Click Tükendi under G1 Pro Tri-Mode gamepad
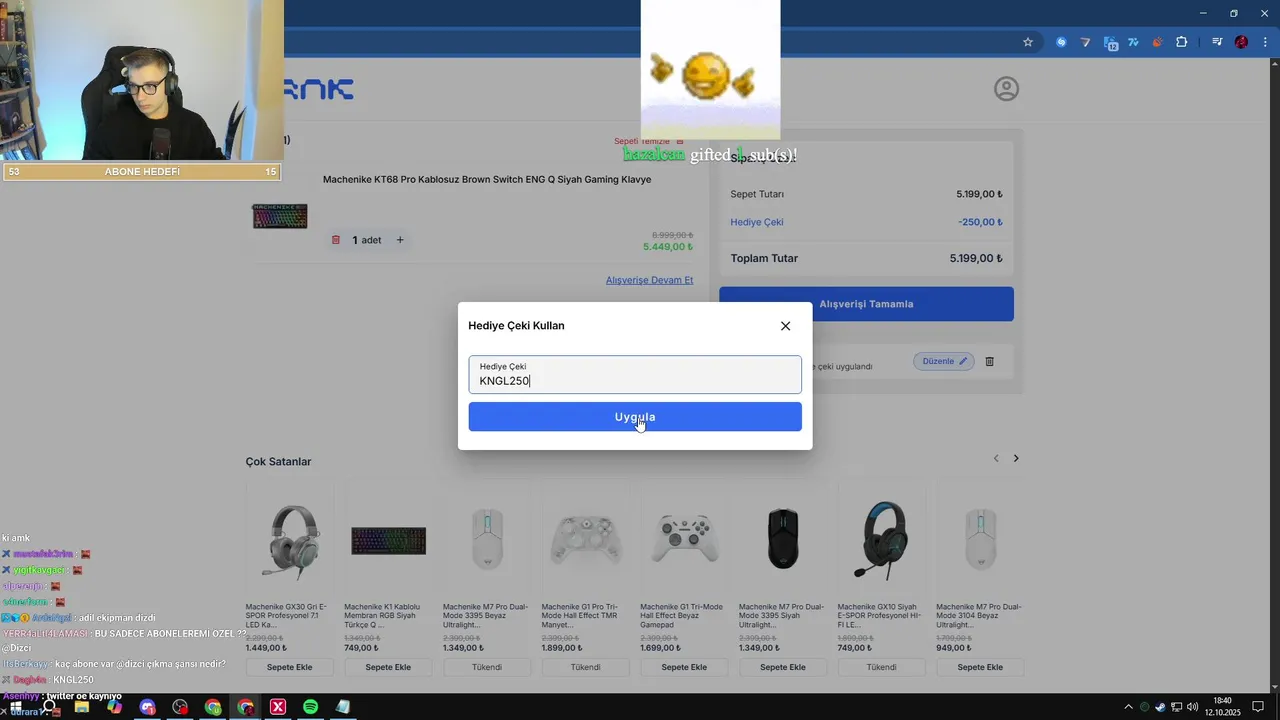1280x720 pixels. click(585, 667)
